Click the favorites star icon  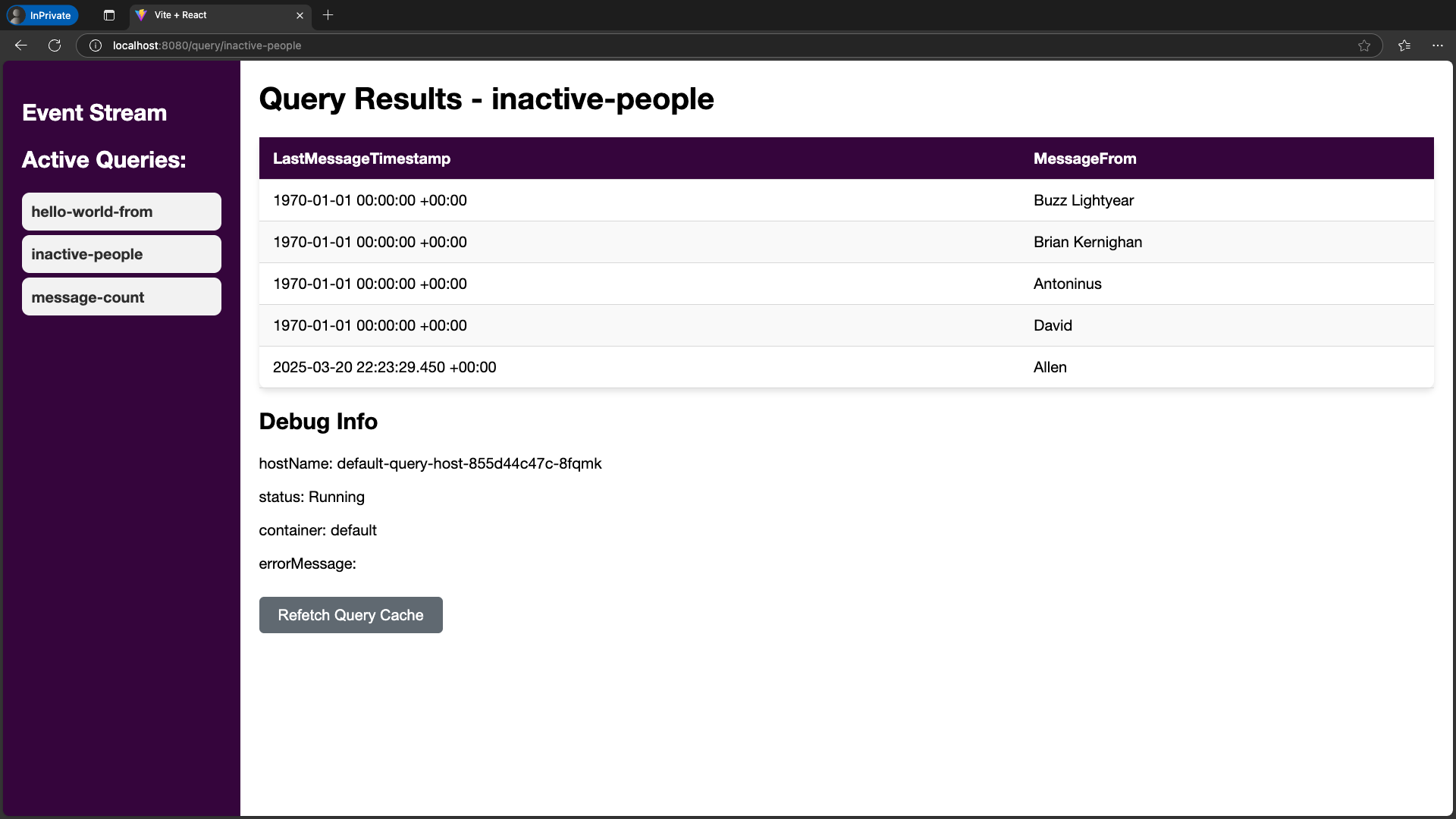click(x=1364, y=45)
